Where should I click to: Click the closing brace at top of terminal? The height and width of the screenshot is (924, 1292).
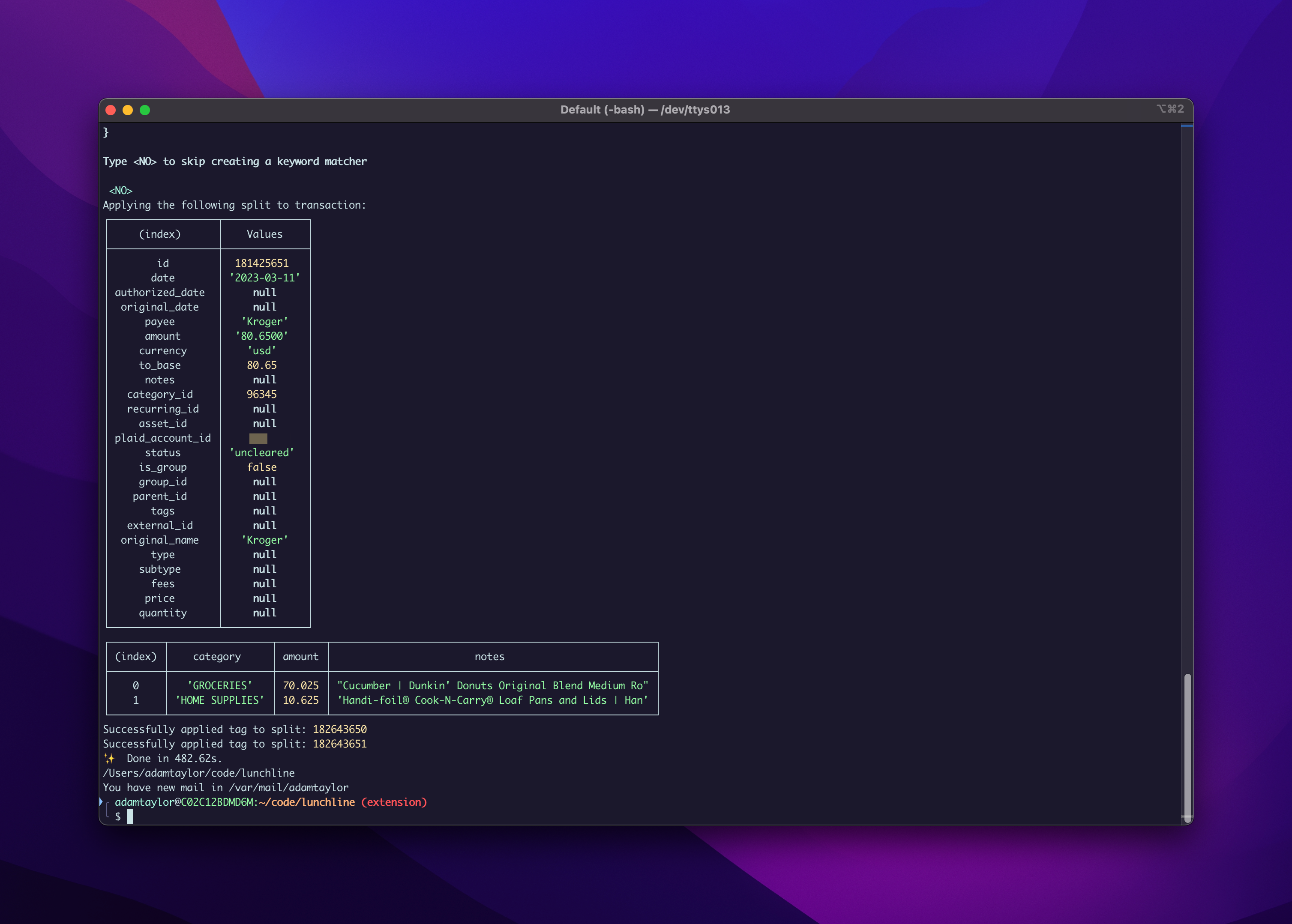coord(105,132)
